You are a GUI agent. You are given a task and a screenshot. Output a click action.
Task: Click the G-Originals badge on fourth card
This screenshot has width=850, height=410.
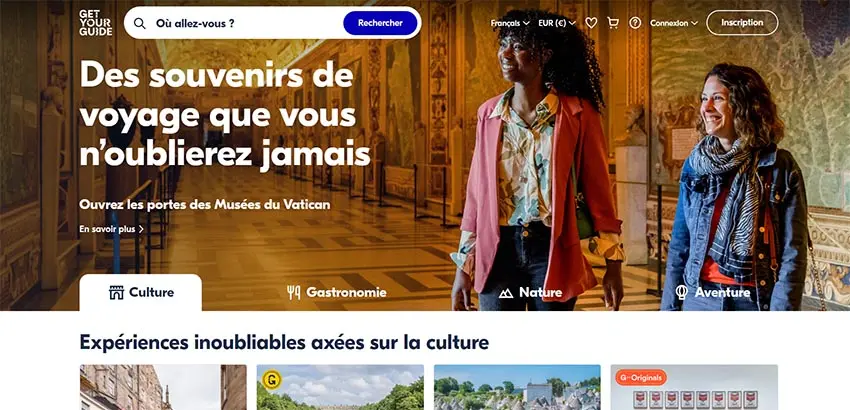pos(641,377)
